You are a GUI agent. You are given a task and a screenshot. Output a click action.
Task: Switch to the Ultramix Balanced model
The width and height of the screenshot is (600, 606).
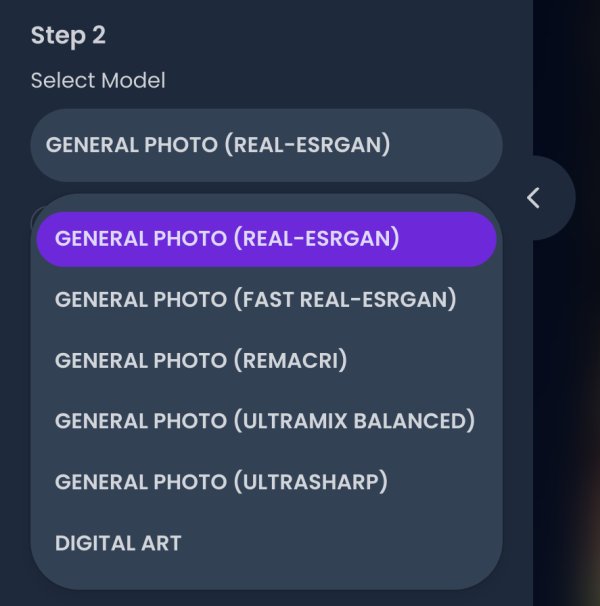click(x=266, y=421)
